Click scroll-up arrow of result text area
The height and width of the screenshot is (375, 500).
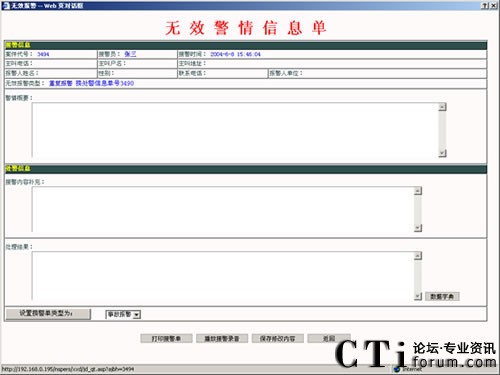(x=418, y=256)
